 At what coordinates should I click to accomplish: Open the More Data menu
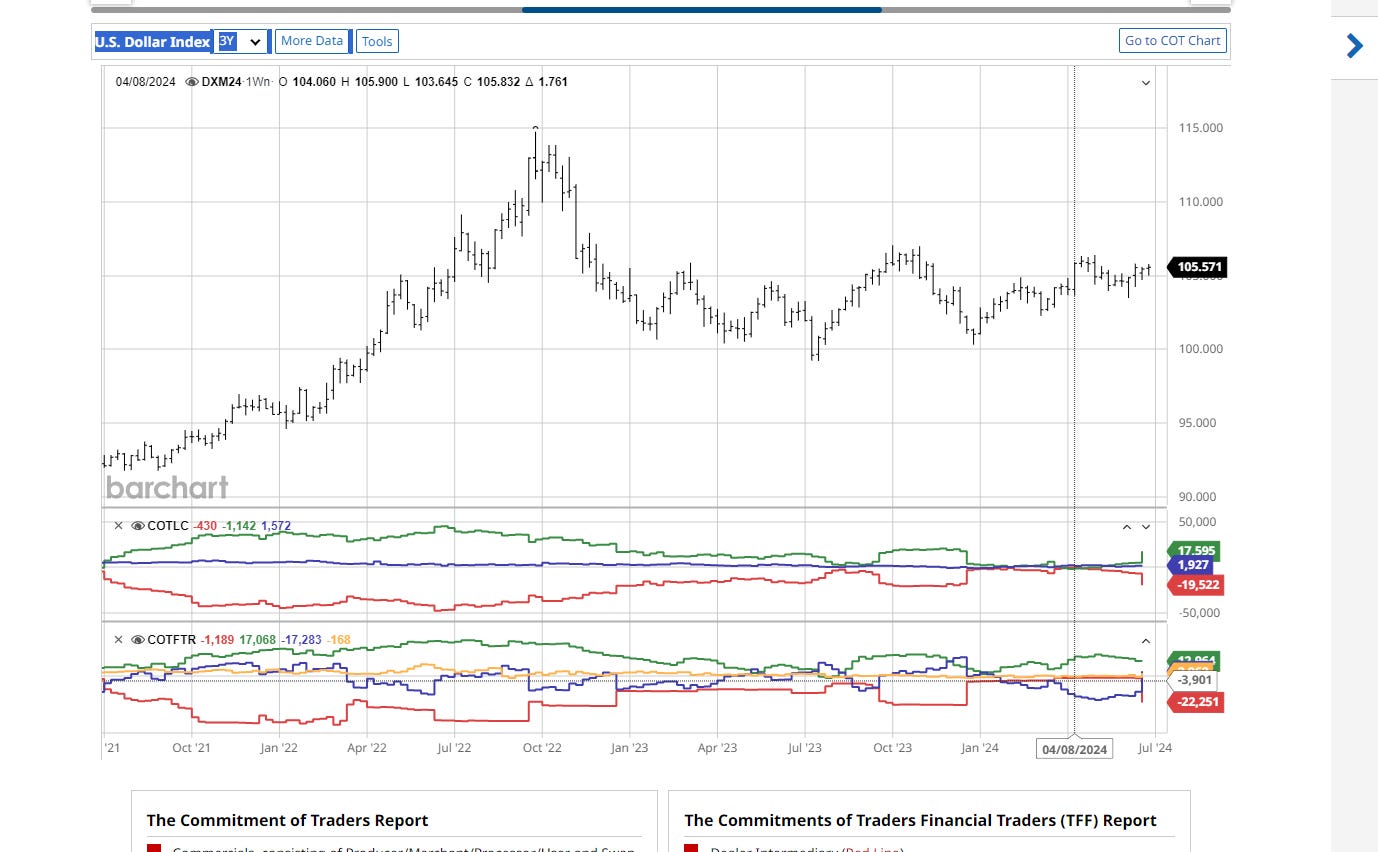(x=312, y=41)
